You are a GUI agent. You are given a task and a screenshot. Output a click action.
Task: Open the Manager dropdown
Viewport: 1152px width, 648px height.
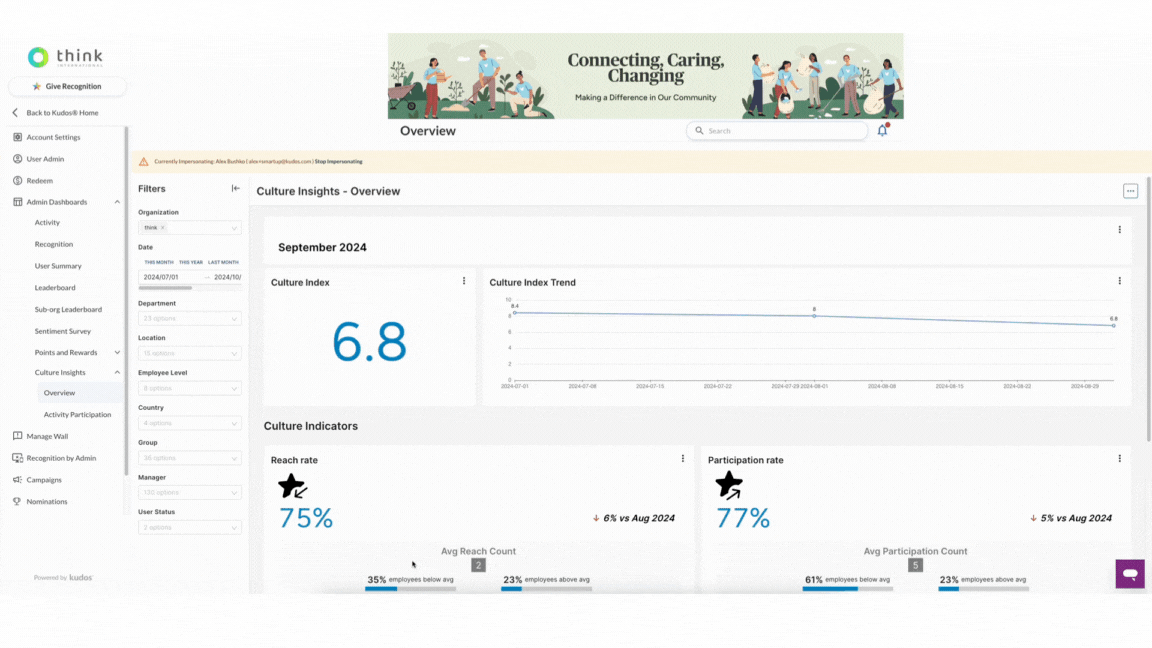coord(190,492)
